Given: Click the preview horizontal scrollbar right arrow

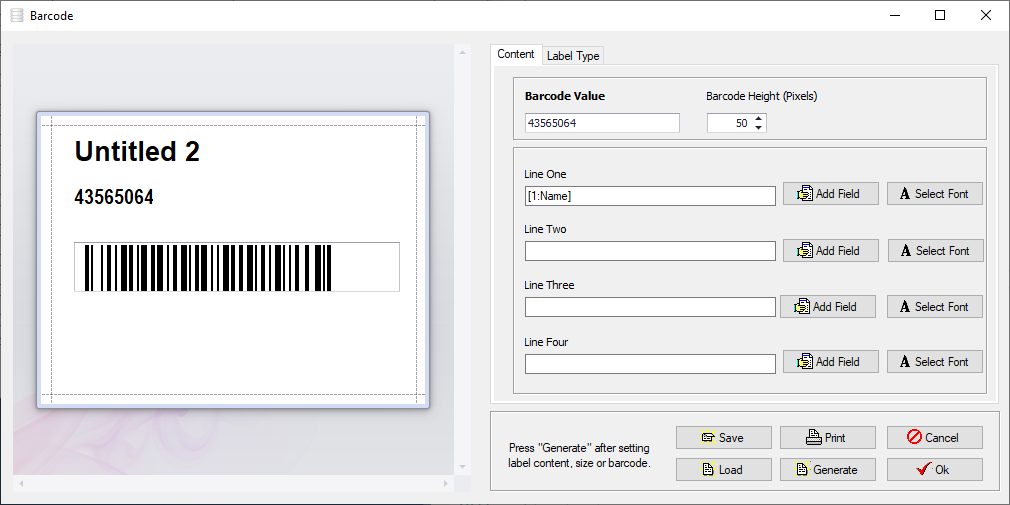Looking at the screenshot, I should [446, 483].
